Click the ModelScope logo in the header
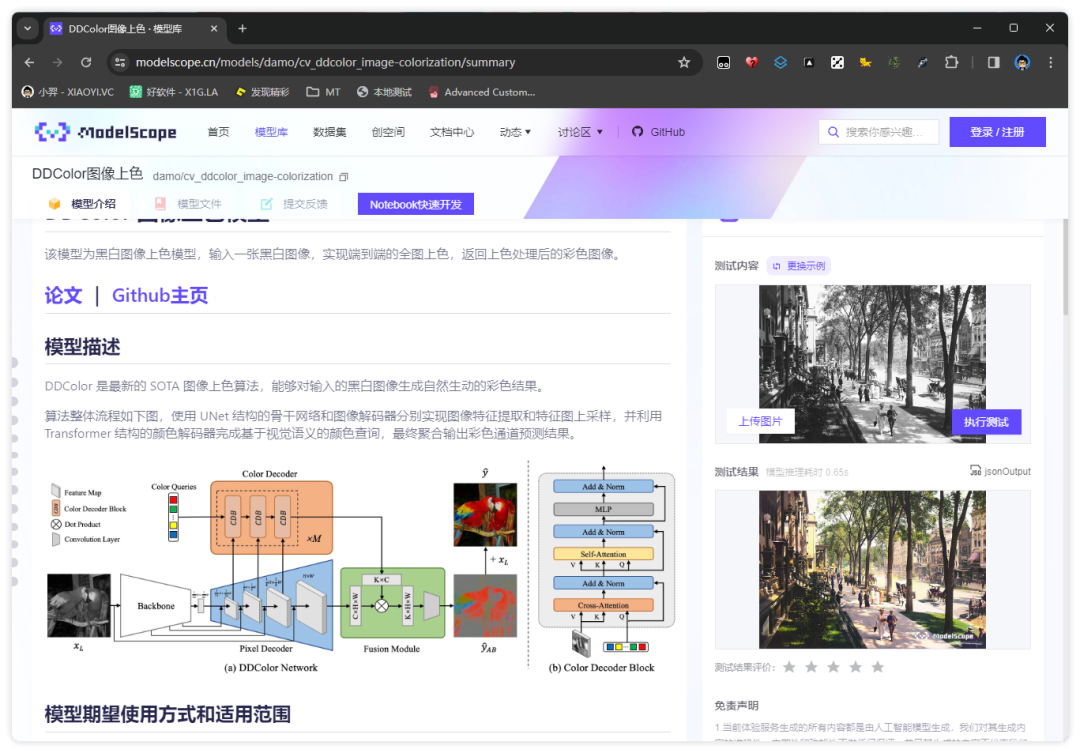The height and width of the screenshot is (753, 1080). click(105, 132)
